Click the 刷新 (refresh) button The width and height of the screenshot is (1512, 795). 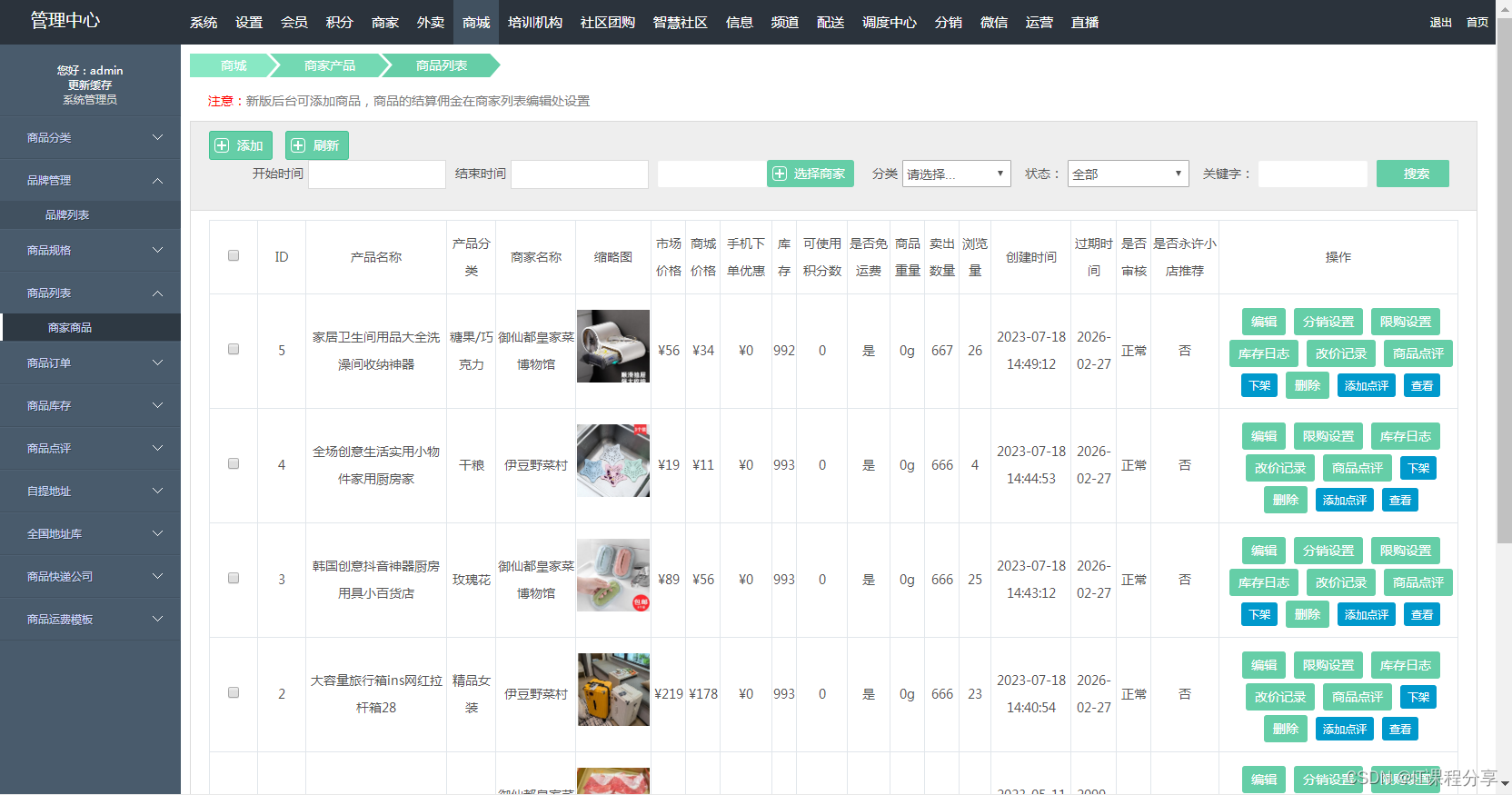(x=317, y=145)
